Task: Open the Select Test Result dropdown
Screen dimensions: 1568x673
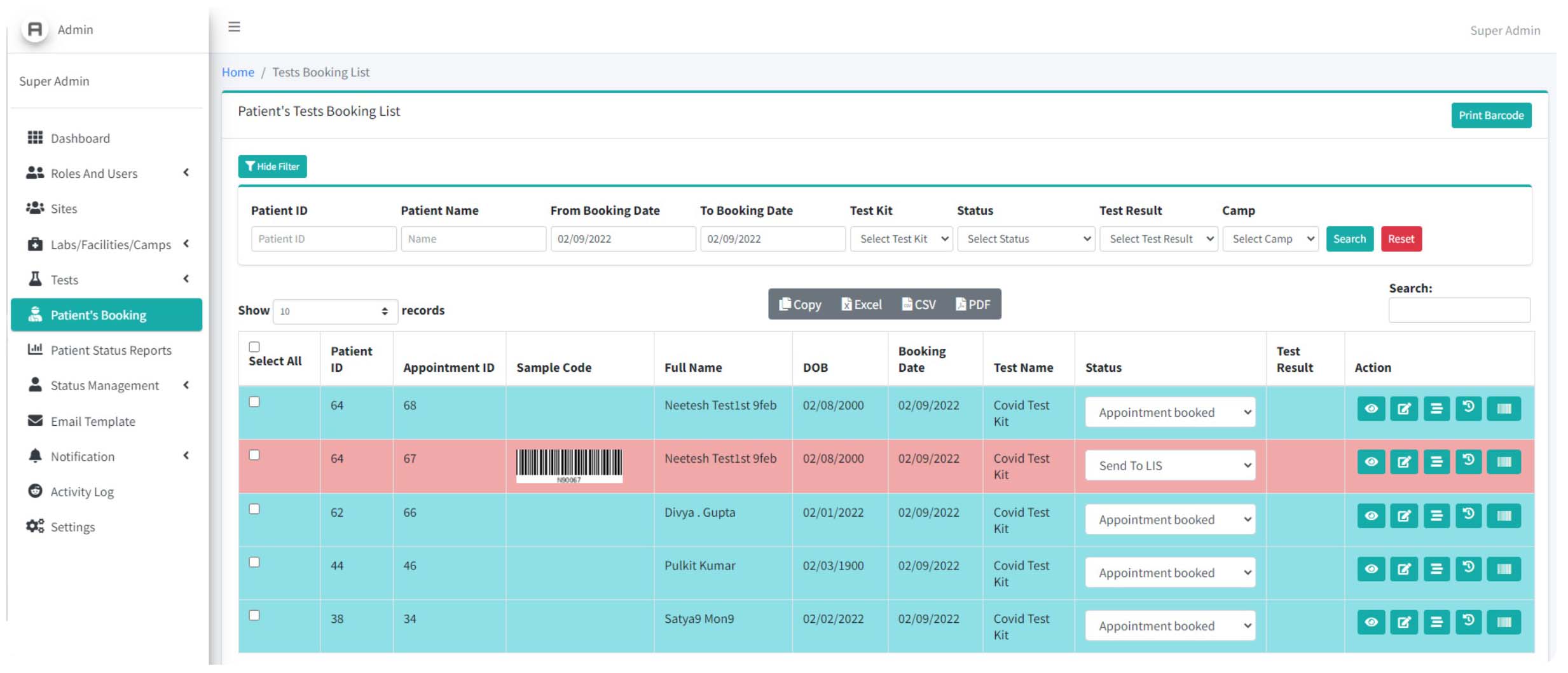Action: [1159, 239]
